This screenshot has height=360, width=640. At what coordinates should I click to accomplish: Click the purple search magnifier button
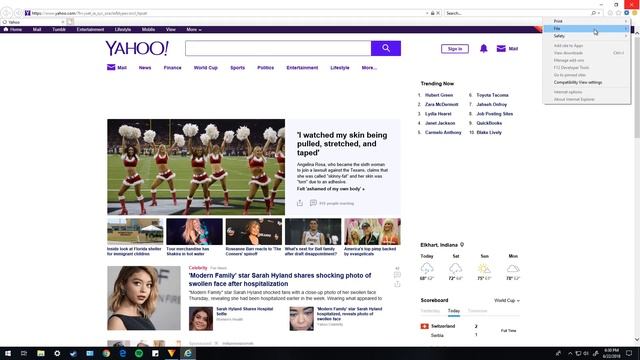click(386, 48)
